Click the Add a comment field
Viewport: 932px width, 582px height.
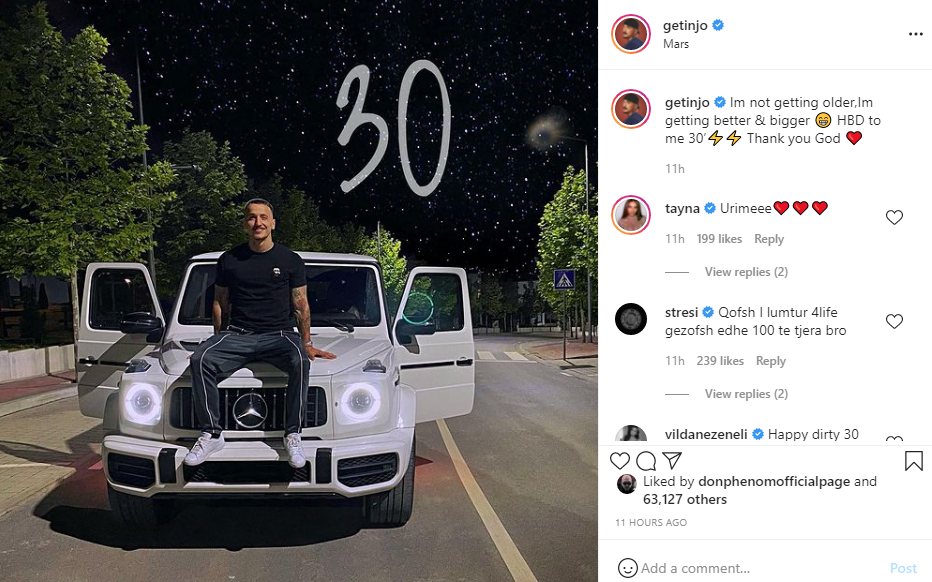tap(763, 568)
